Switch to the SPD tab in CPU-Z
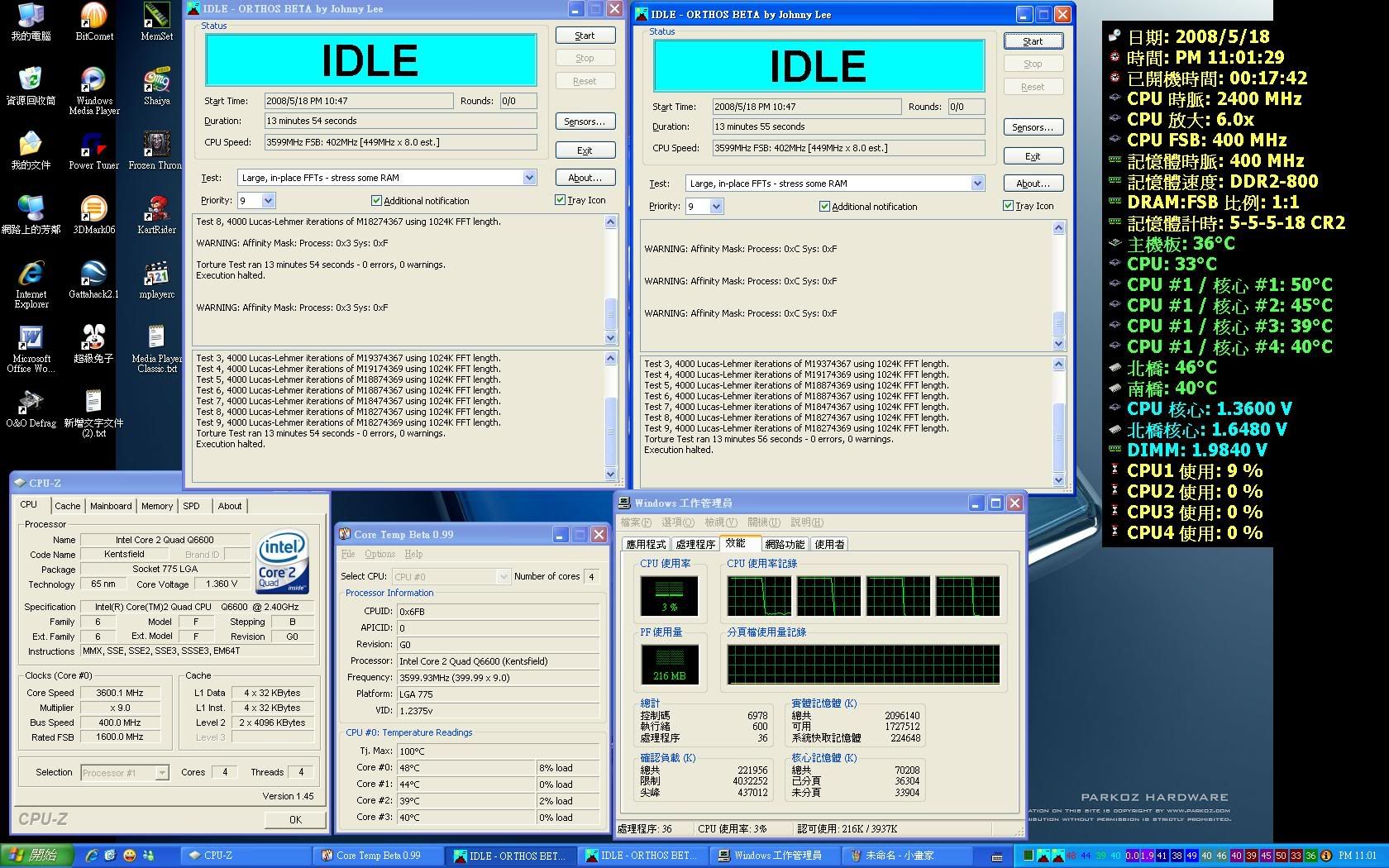1389x868 pixels. 191,506
